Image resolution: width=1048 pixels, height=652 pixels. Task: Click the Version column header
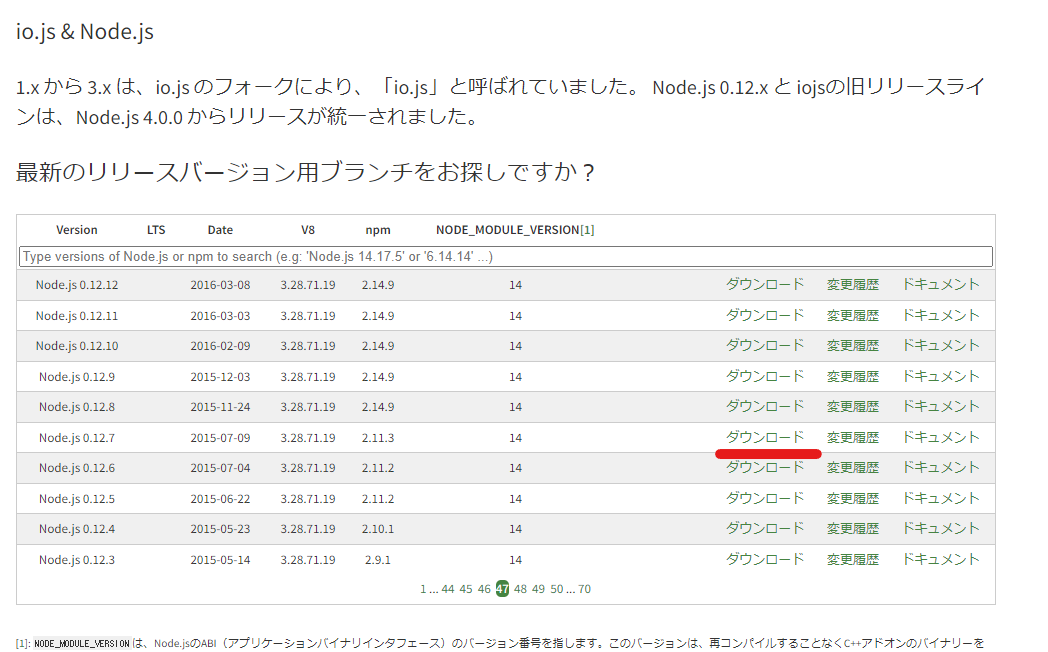77,230
